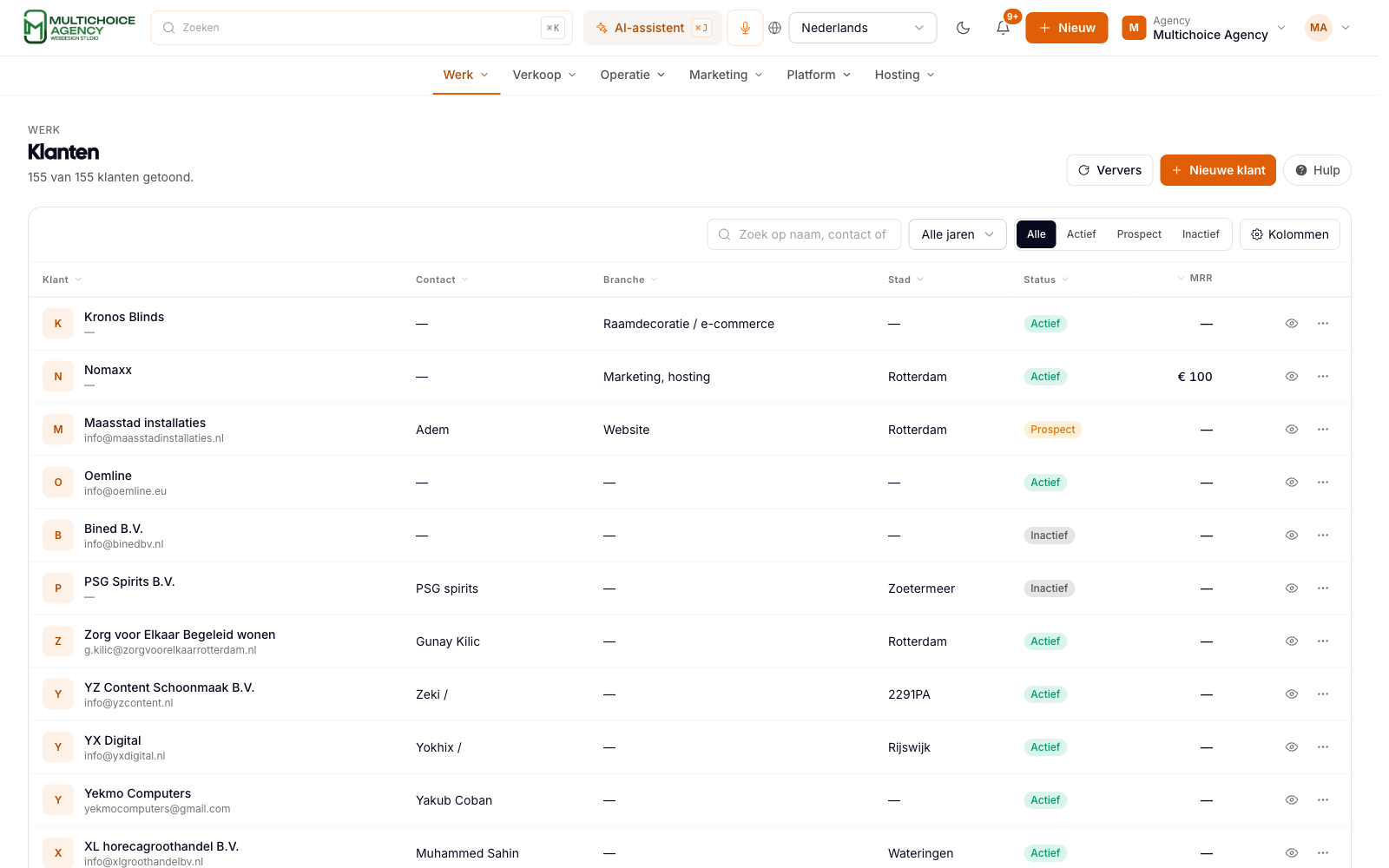Click the Multichoice Agency logo
Image resolution: width=1389 pixels, height=868 pixels.
(80, 27)
